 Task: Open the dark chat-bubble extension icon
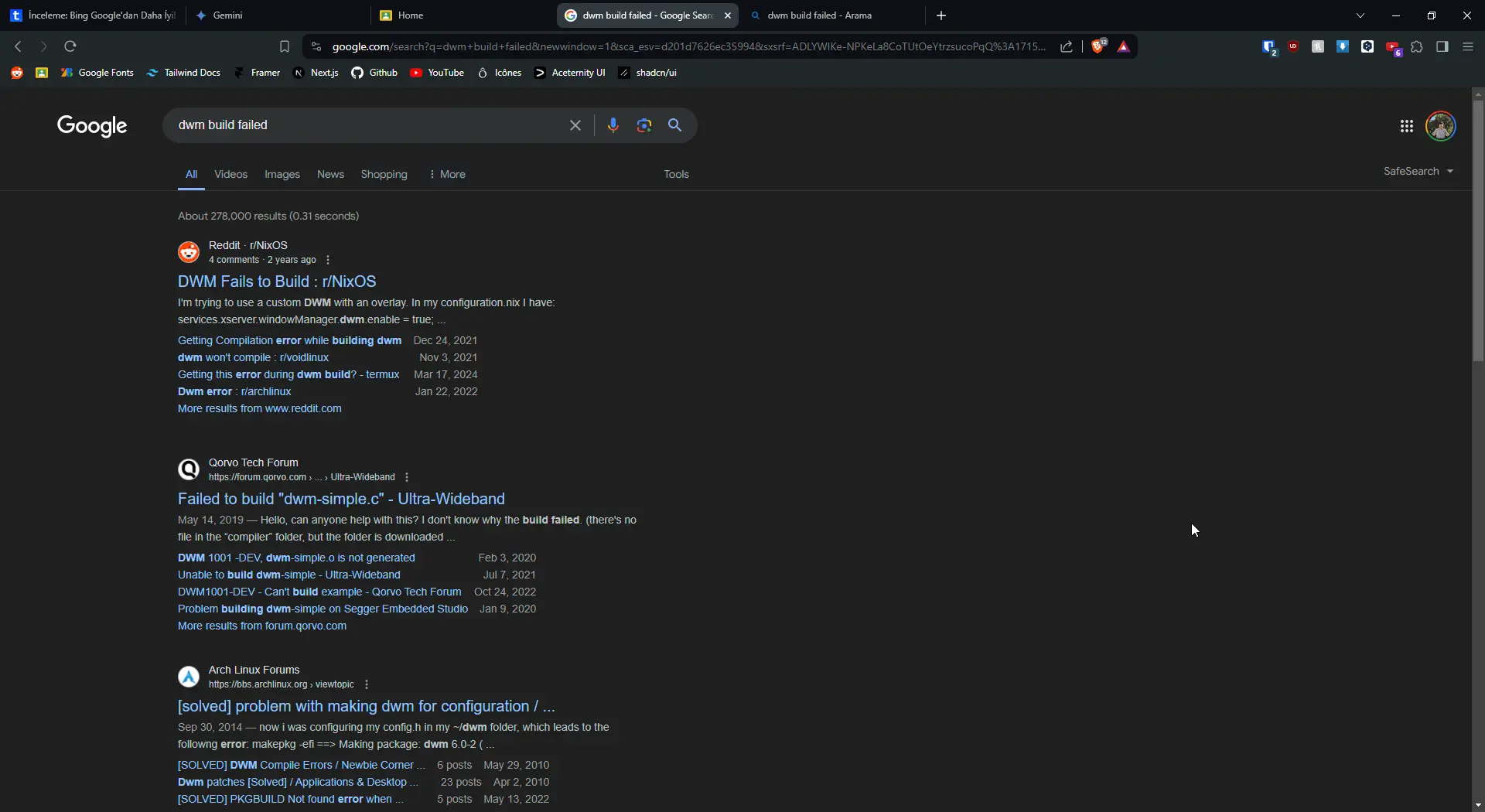point(1367,46)
